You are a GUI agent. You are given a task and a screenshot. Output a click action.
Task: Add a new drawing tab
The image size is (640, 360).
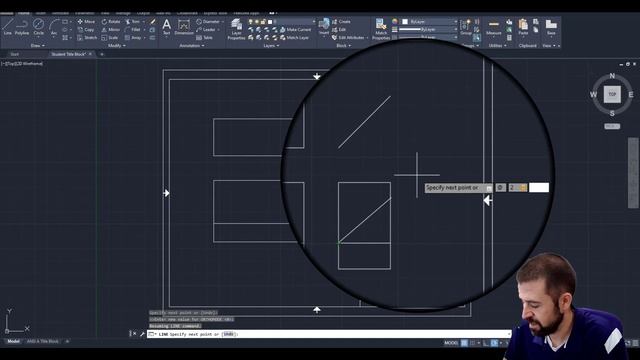[x=102, y=54]
